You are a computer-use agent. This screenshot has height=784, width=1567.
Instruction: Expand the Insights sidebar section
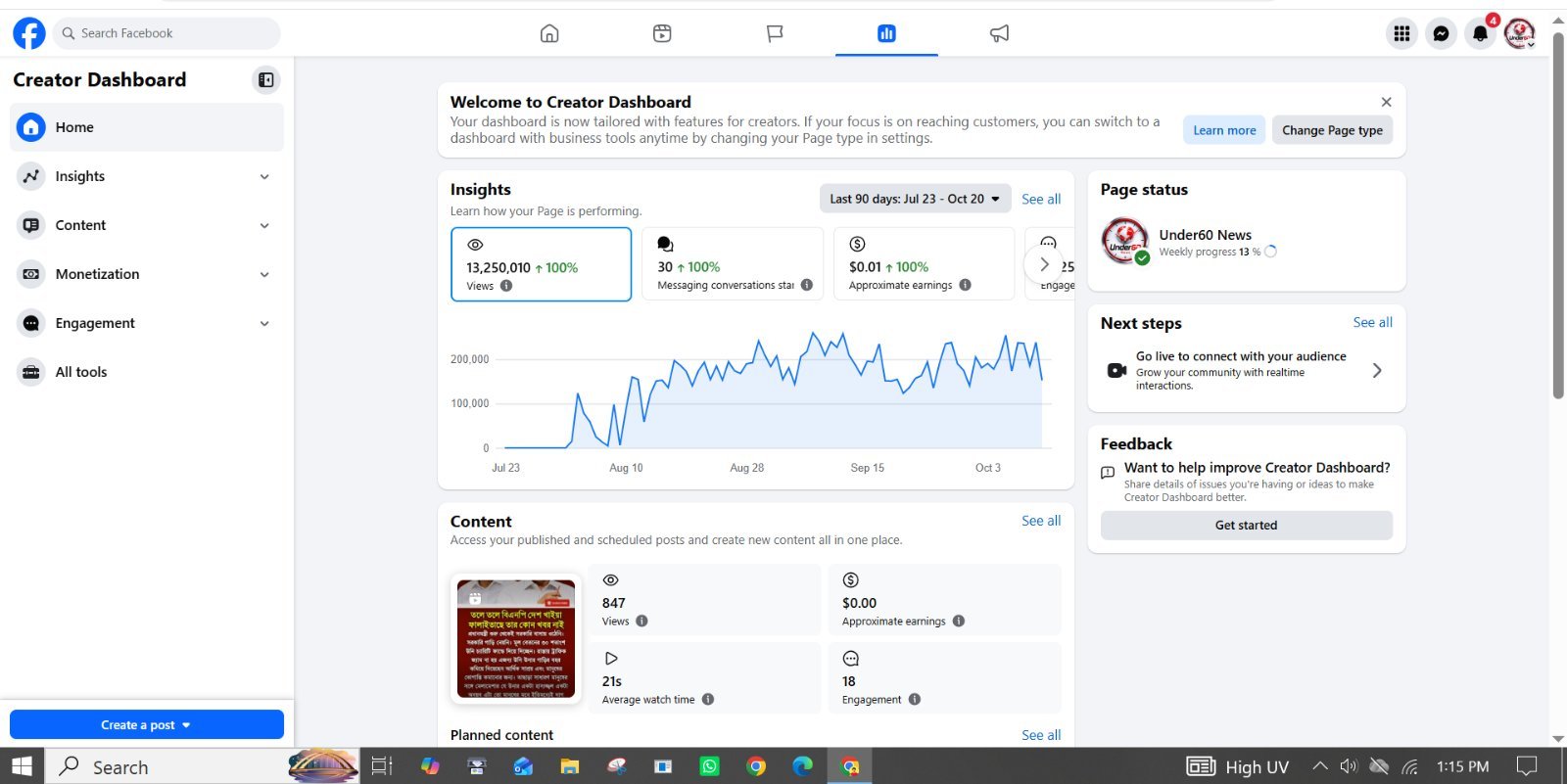[x=147, y=176]
